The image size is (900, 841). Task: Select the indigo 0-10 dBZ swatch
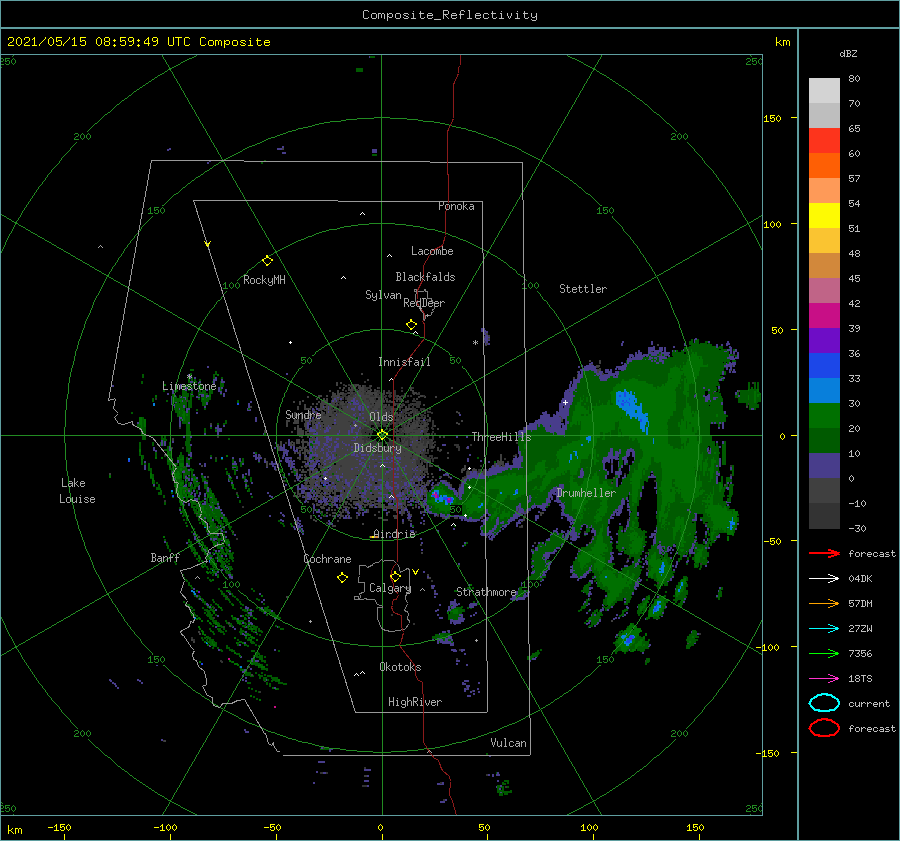824,466
